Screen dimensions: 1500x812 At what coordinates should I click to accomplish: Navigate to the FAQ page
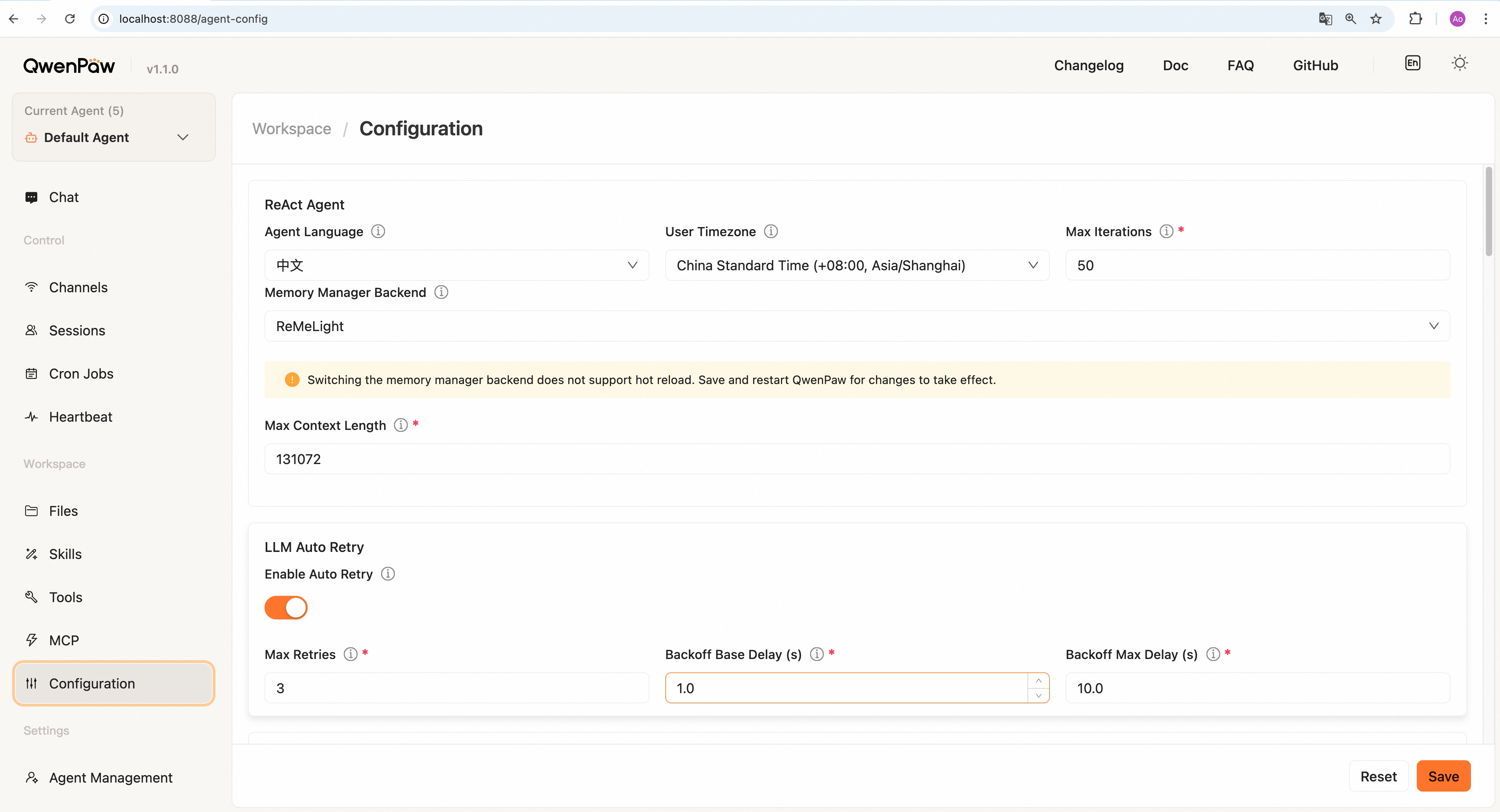coord(1241,65)
